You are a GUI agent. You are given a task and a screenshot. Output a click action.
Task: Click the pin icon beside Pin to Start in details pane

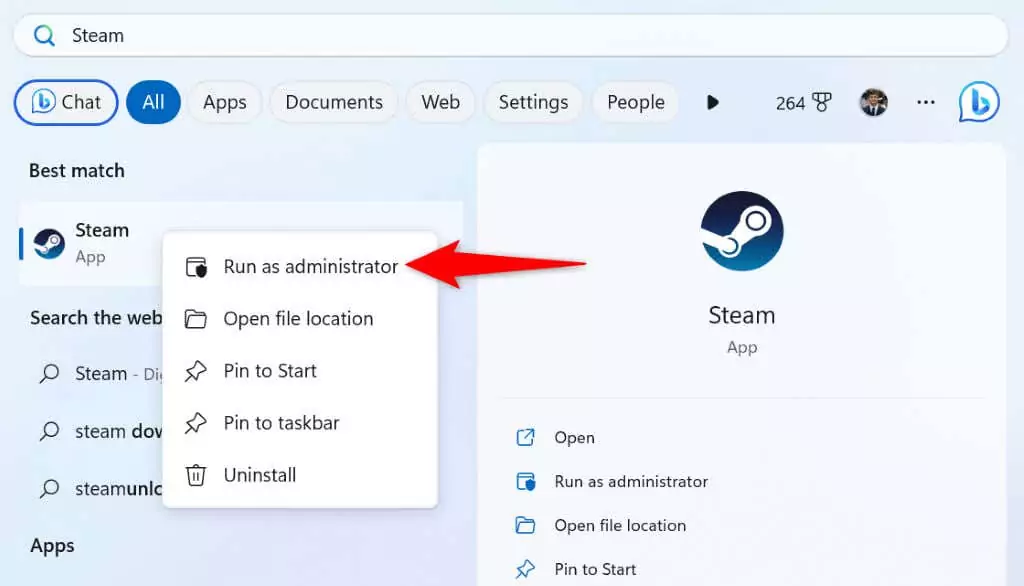[x=525, y=569]
